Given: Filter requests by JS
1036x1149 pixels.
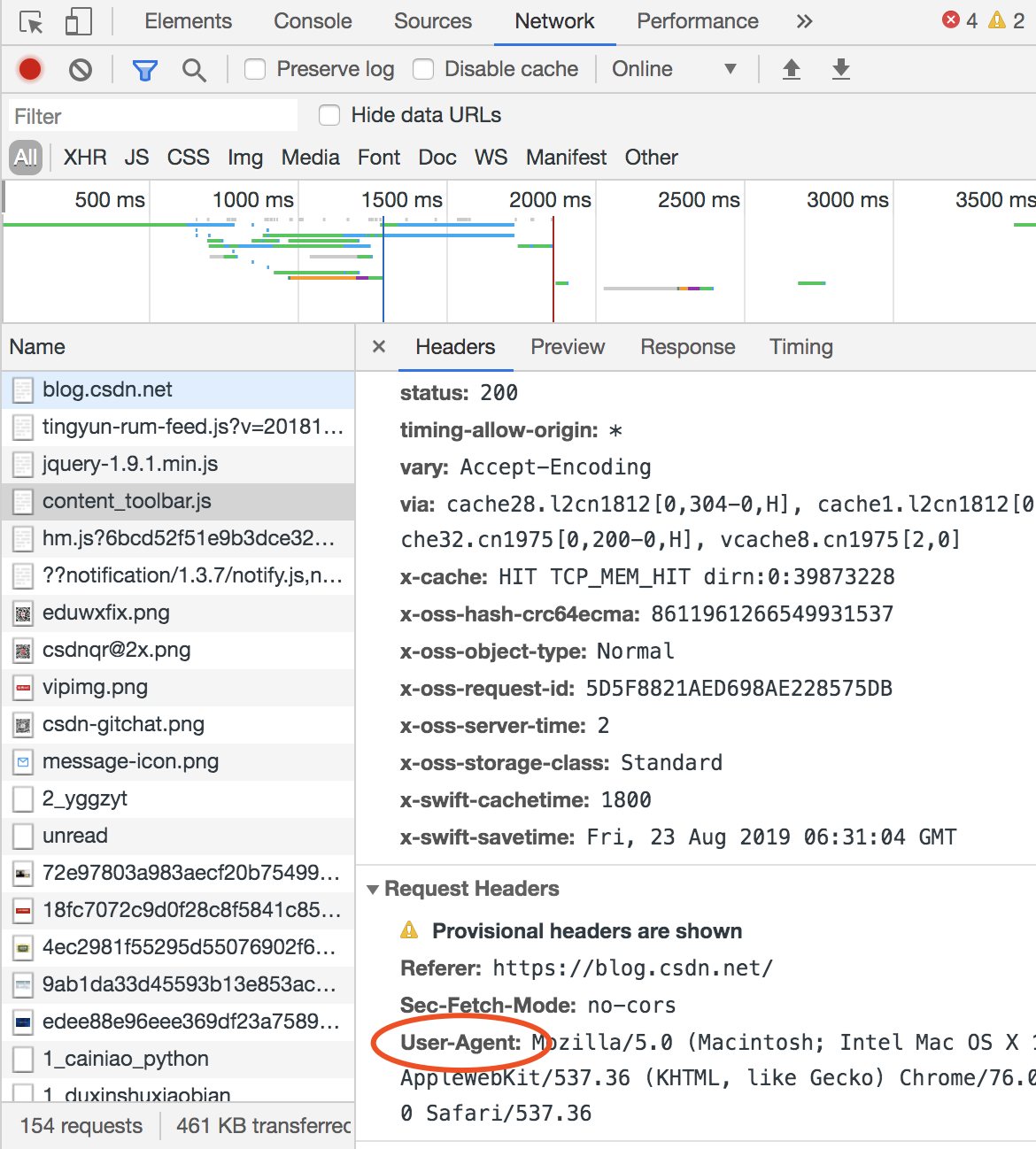Looking at the screenshot, I should [x=136, y=158].
